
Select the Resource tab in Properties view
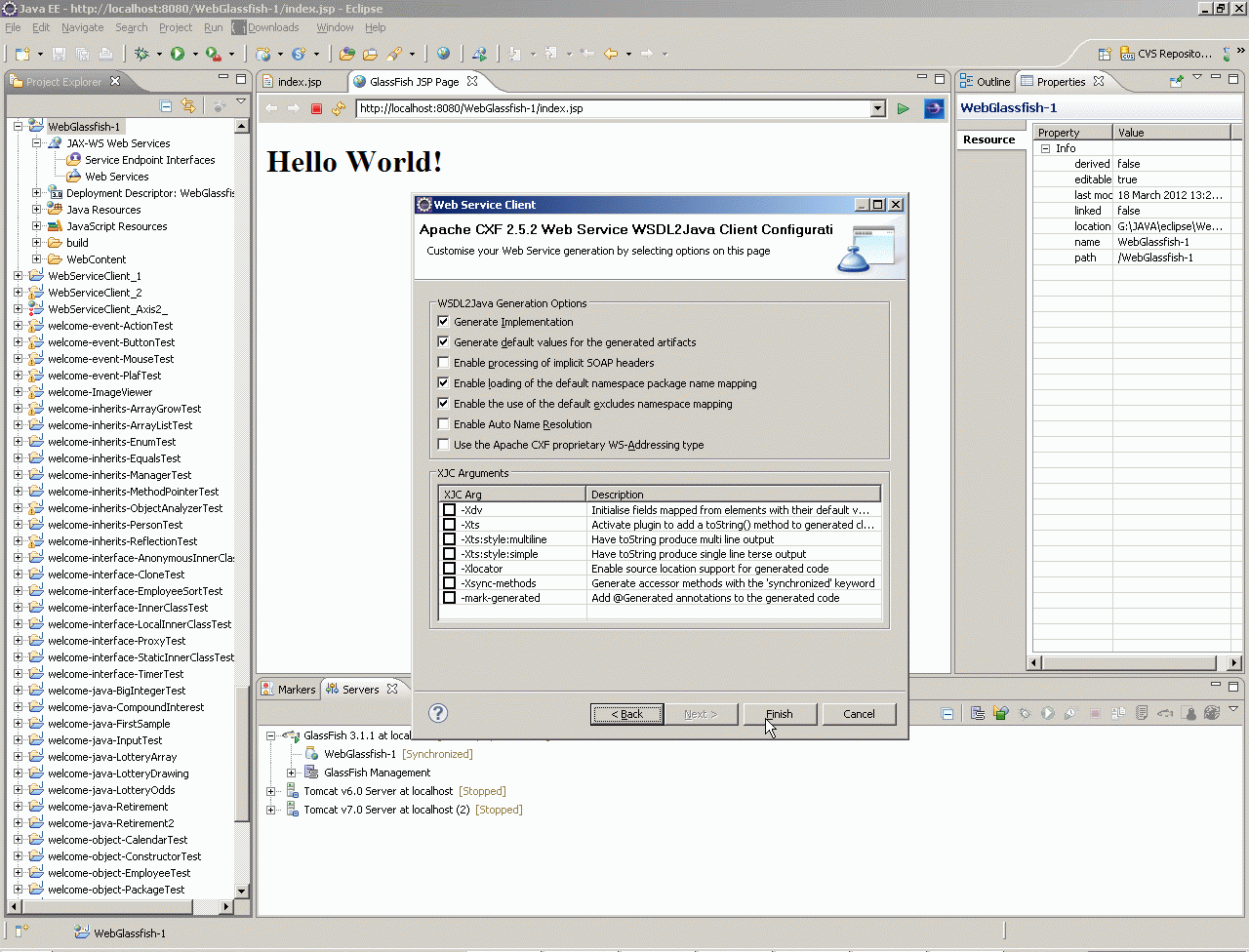[x=989, y=139]
